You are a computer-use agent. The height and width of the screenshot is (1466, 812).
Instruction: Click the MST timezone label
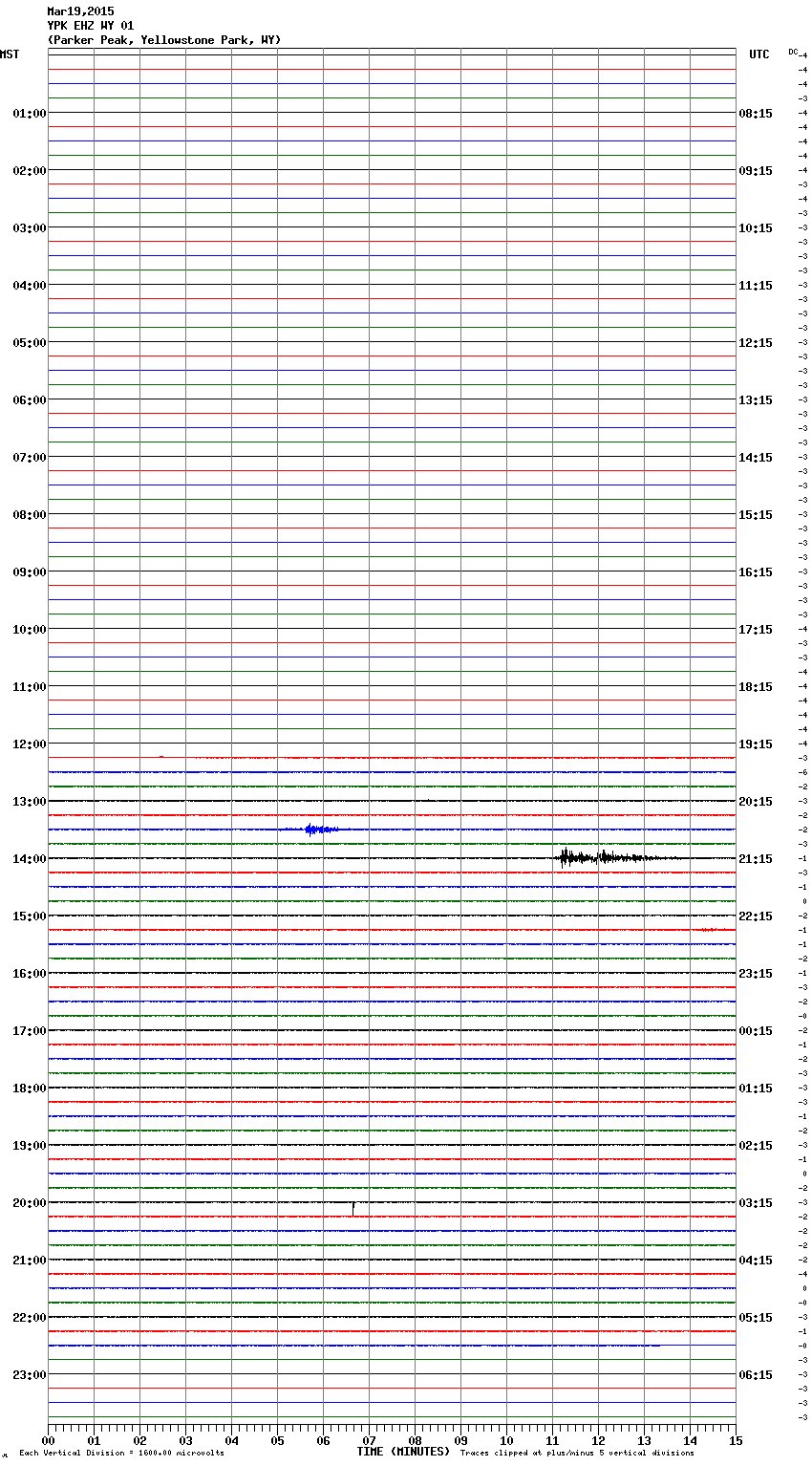pyautogui.click(x=10, y=54)
